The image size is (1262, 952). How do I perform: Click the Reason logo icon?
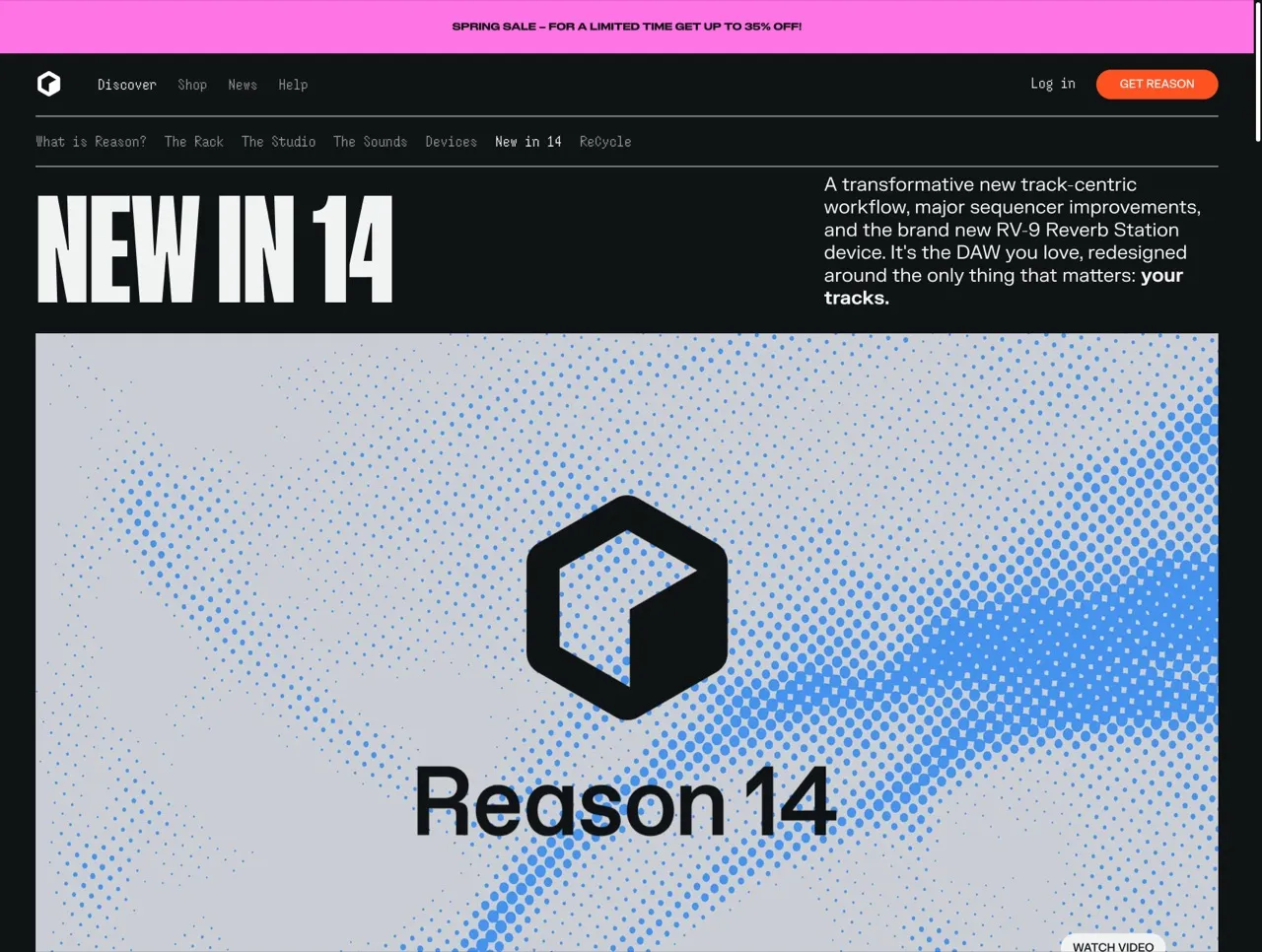48,84
